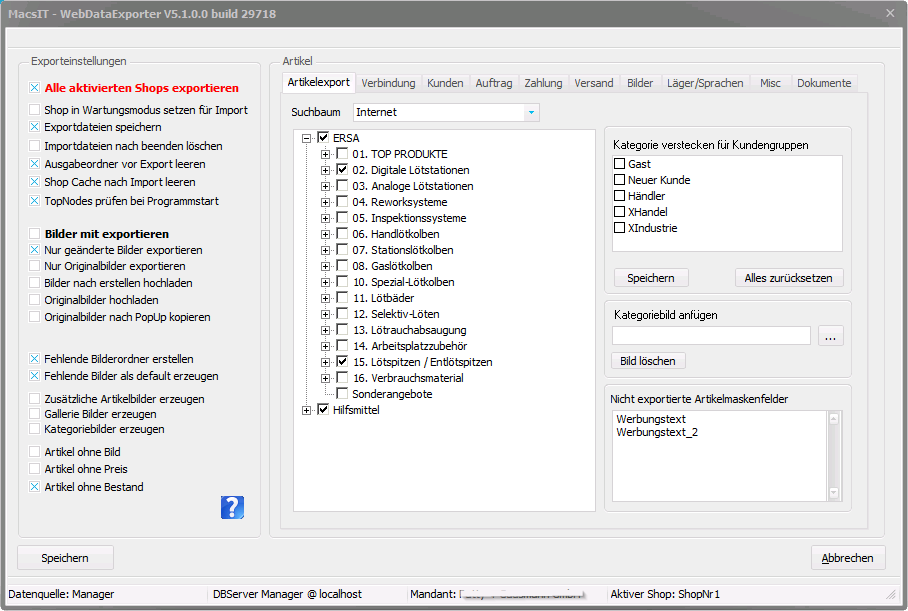The height and width of the screenshot is (611, 908).
Task: Close the WebDataExporter window
Action: coord(890,13)
